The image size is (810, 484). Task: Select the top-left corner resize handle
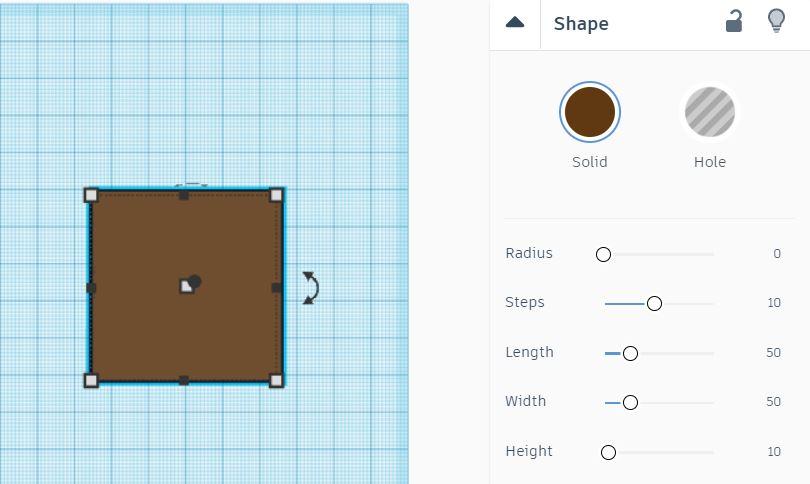[x=91, y=195]
